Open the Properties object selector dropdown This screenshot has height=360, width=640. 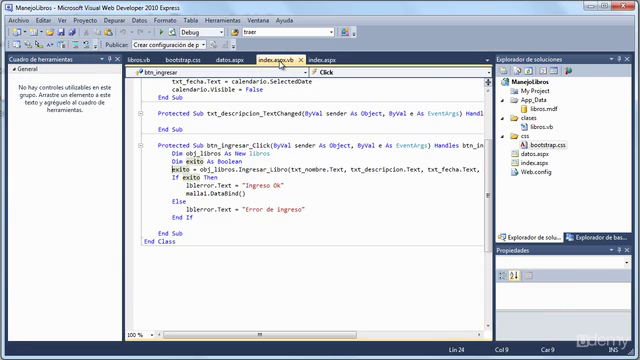pyautogui.click(x=627, y=262)
